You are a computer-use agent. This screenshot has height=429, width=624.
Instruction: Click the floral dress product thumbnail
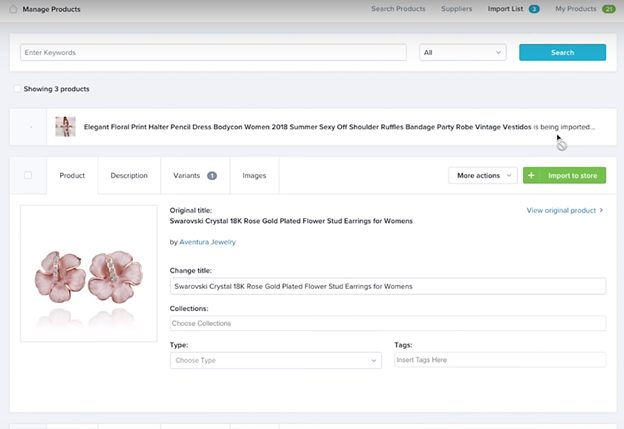[x=65, y=127]
